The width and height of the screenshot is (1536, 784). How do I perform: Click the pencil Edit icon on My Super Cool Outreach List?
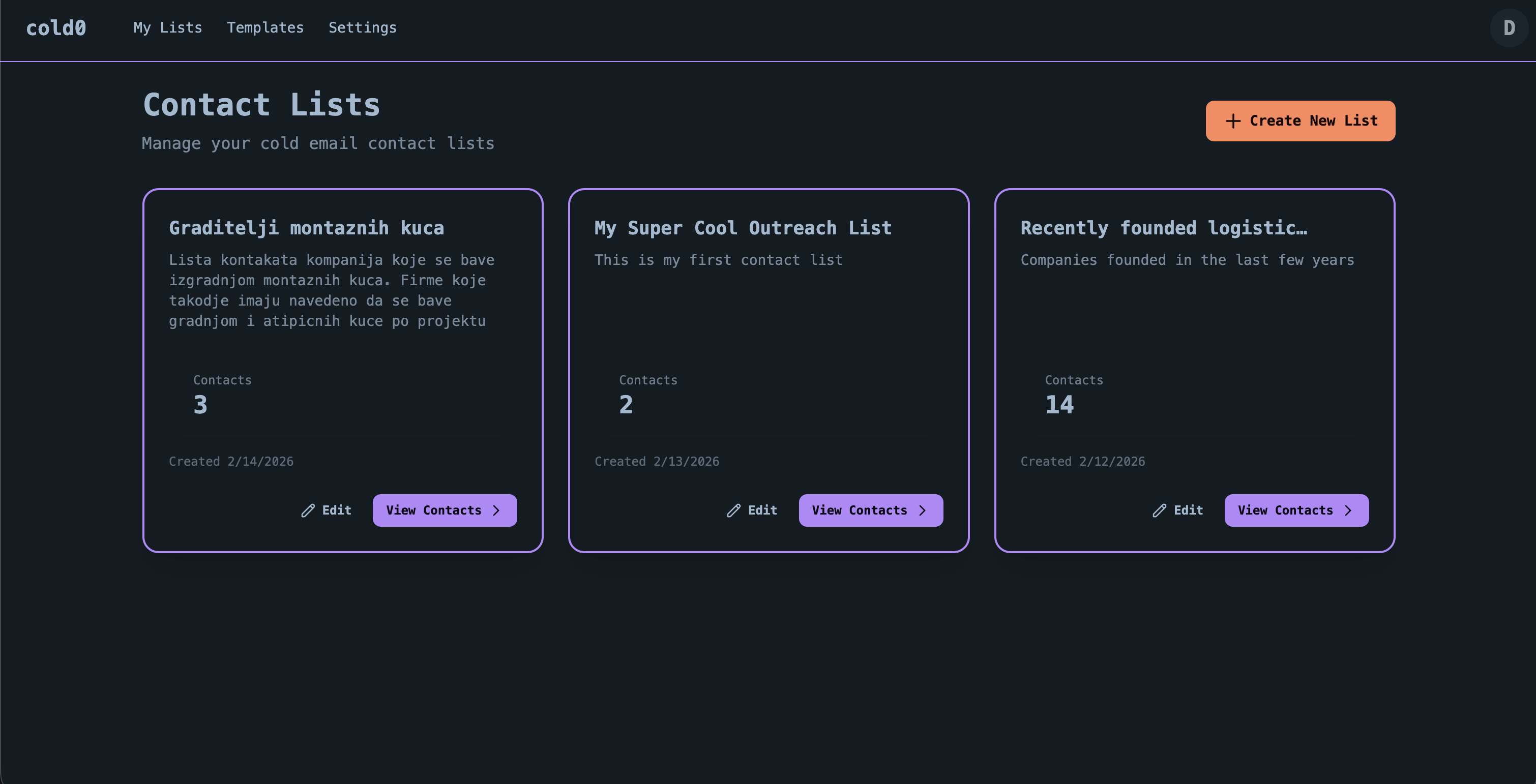pos(733,510)
